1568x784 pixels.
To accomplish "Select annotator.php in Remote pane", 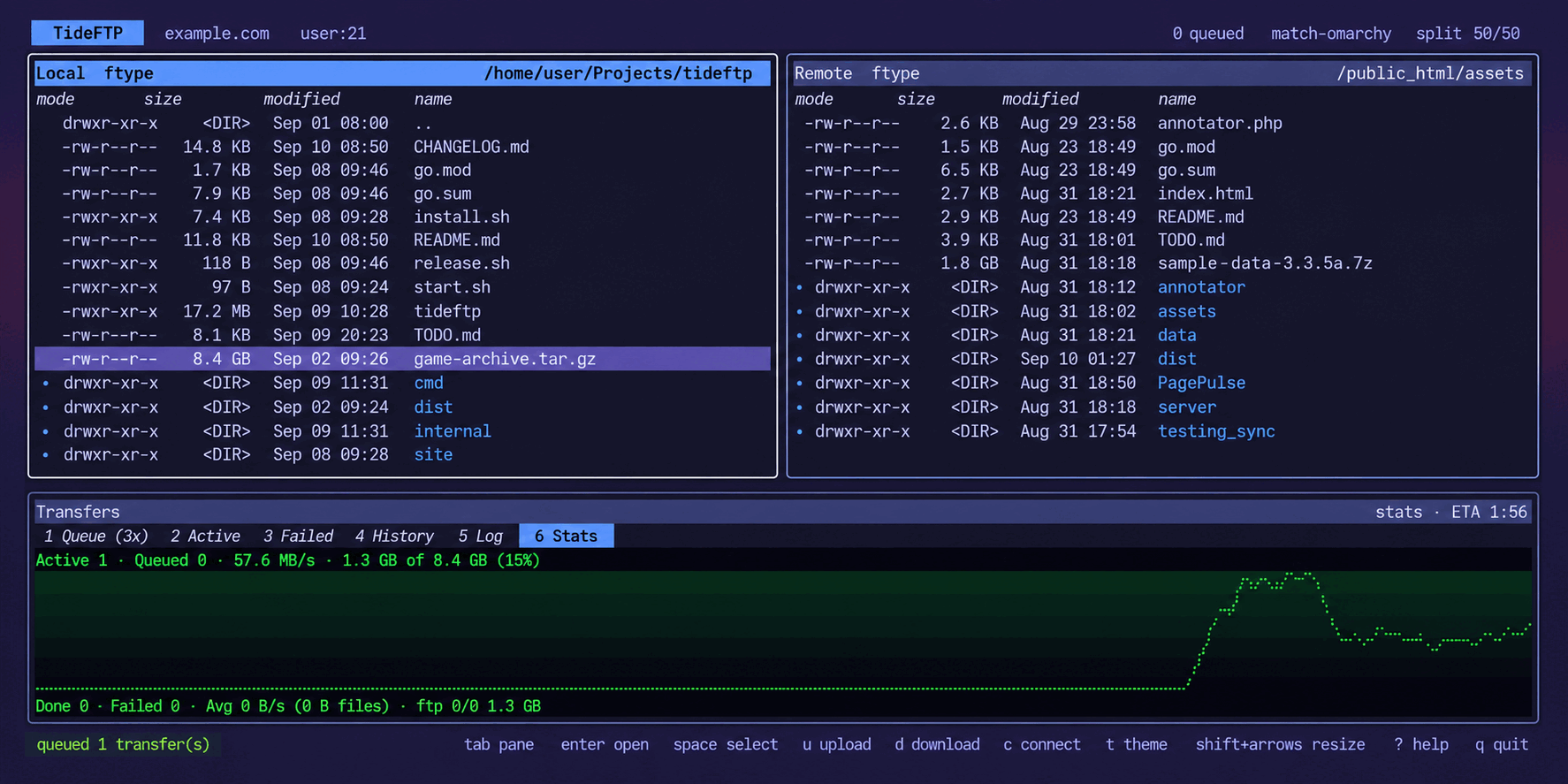I will [x=1162, y=123].
